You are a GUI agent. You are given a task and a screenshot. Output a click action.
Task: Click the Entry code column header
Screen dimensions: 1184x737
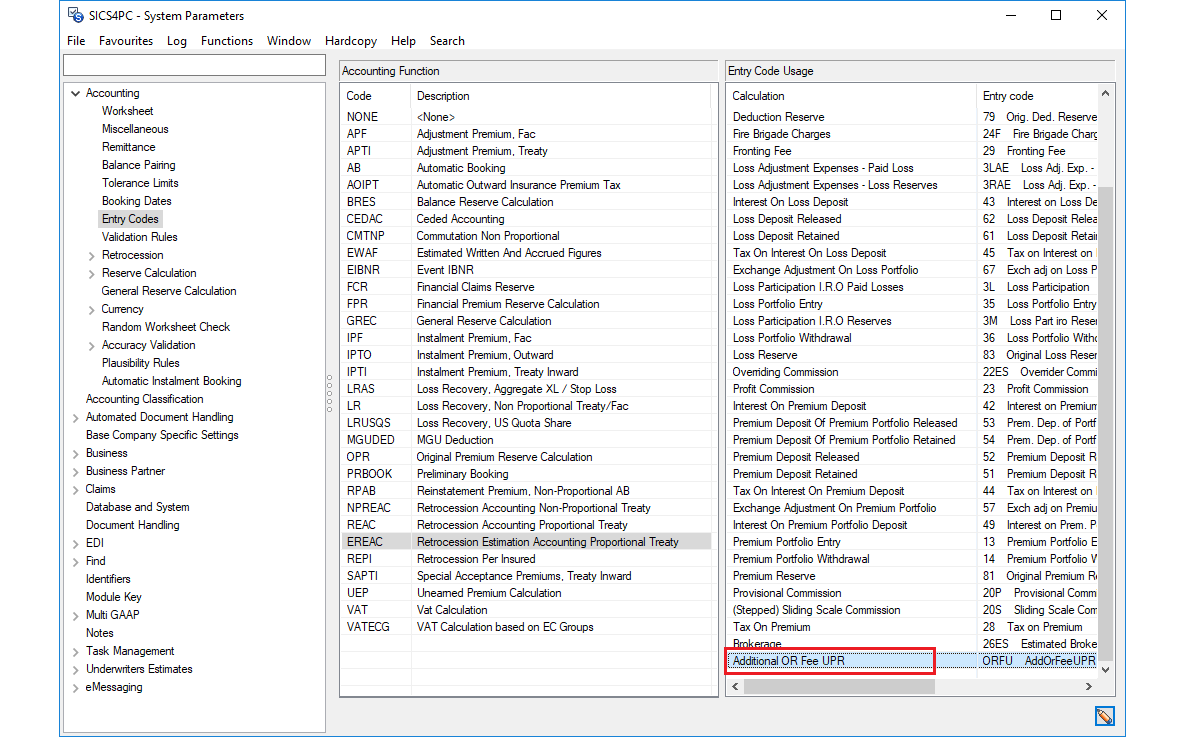click(x=1008, y=96)
